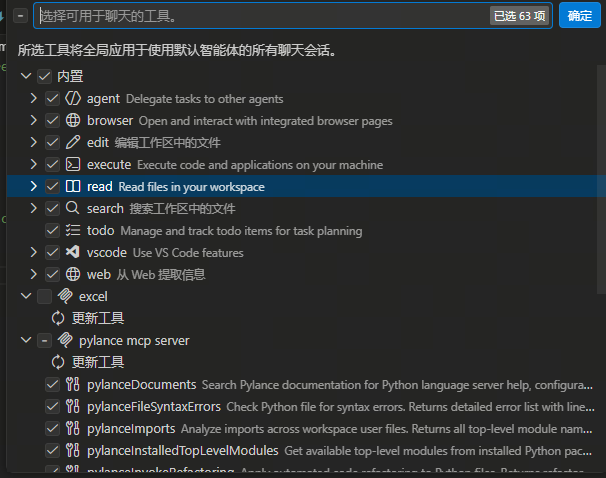
Task: Click the web globe icon
Action: (73, 274)
